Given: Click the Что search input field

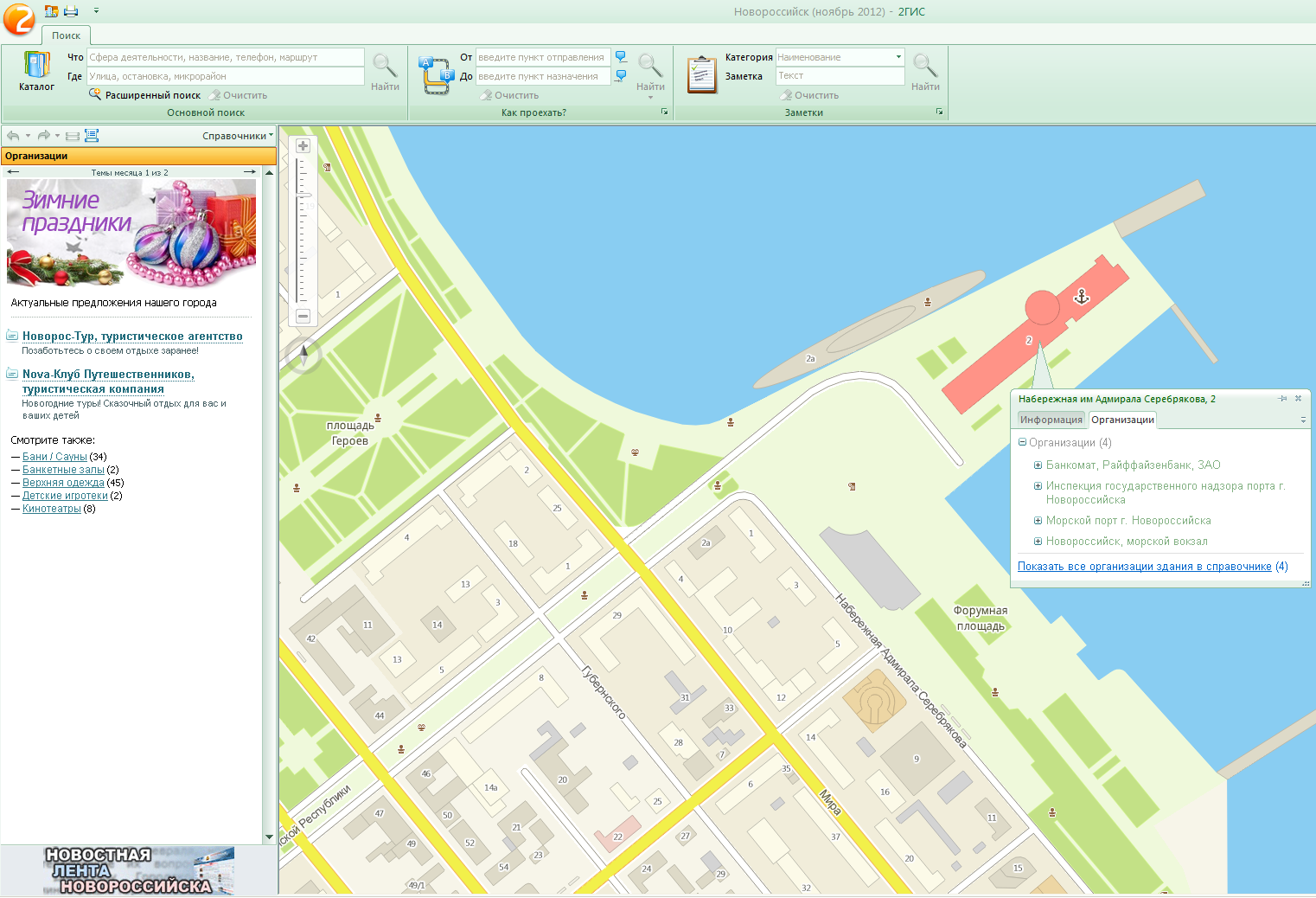Looking at the screenshot, I should [225, 57].
